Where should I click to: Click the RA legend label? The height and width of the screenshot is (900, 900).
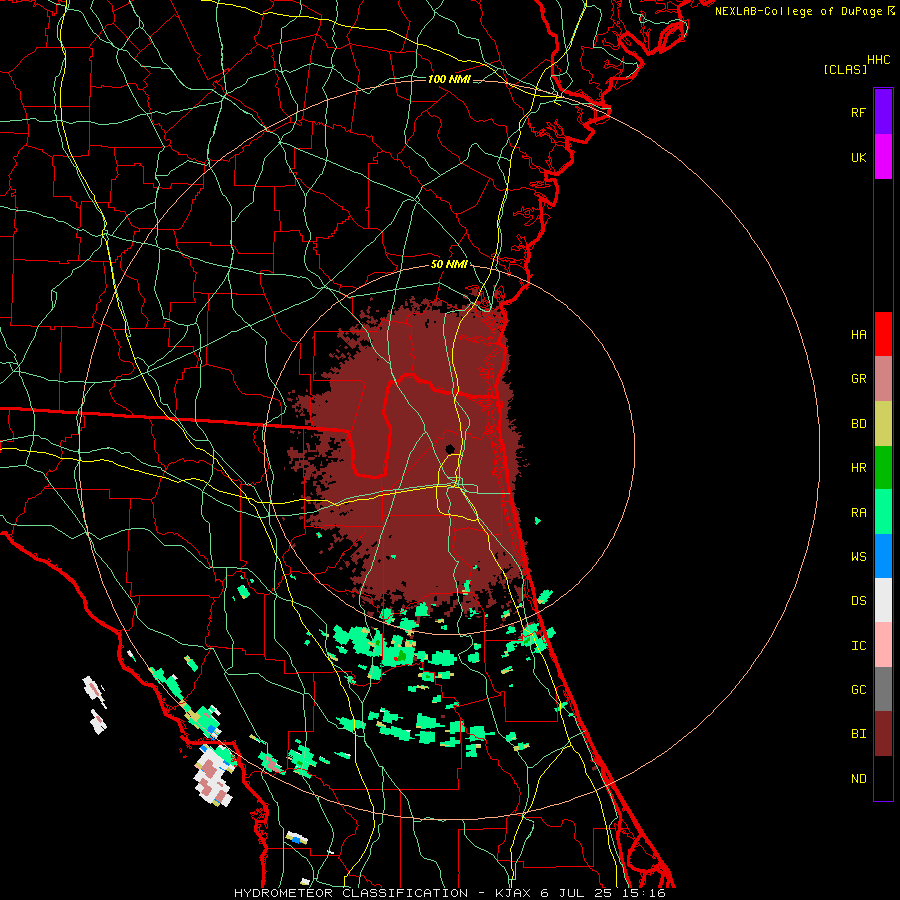858,512
